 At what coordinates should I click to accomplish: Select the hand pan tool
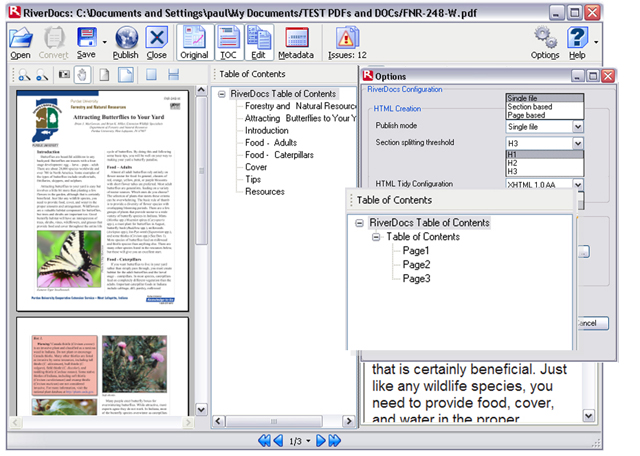[x=82, y=75]
